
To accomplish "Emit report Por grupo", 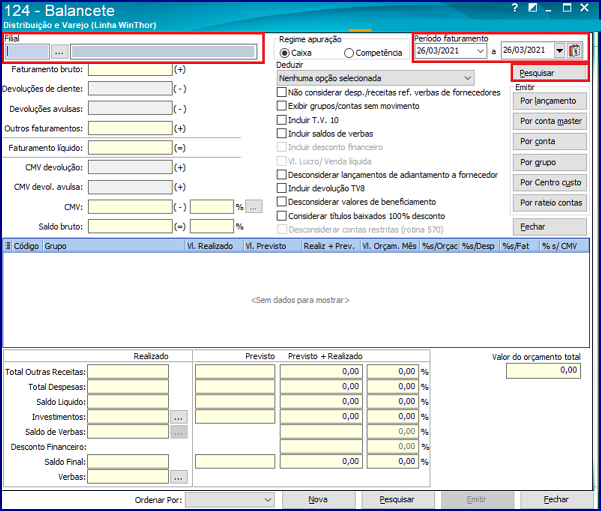I will [x=550, y=162].
